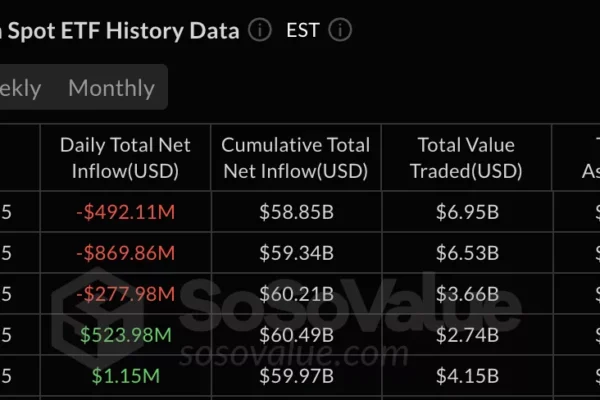600x400 pixels.
Task: Select the $1.15M daily inflow cell
Action: click(125, 376)
